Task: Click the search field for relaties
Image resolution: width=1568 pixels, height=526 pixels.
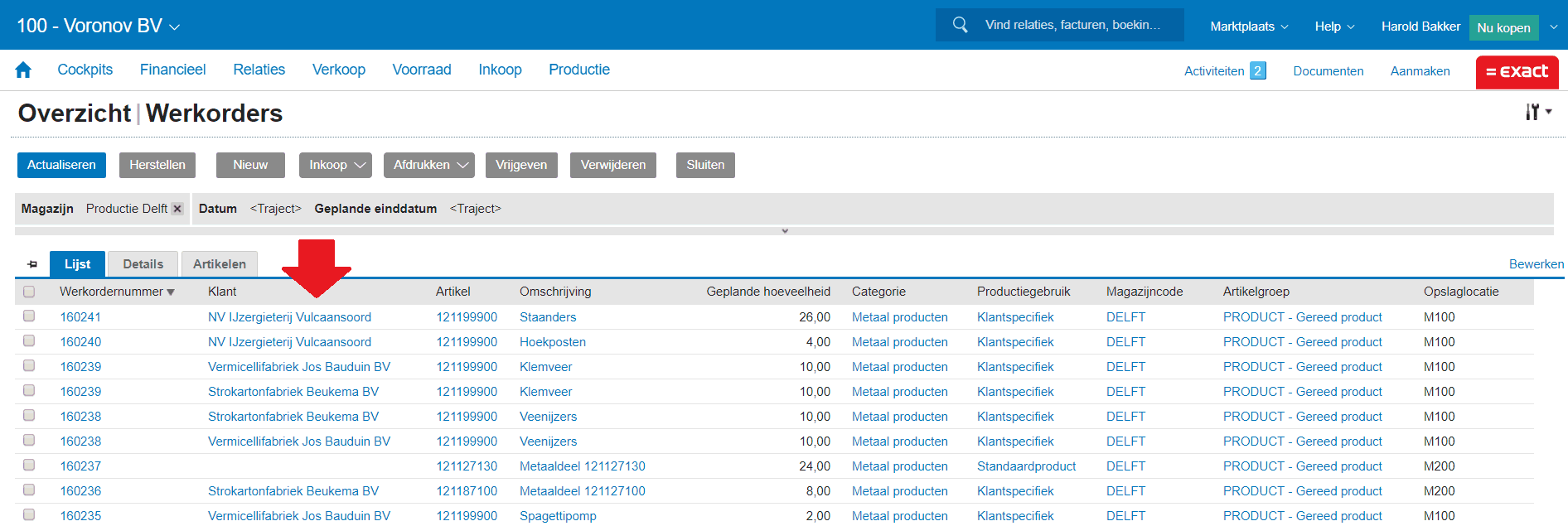Action: (x=1072, y=25)
